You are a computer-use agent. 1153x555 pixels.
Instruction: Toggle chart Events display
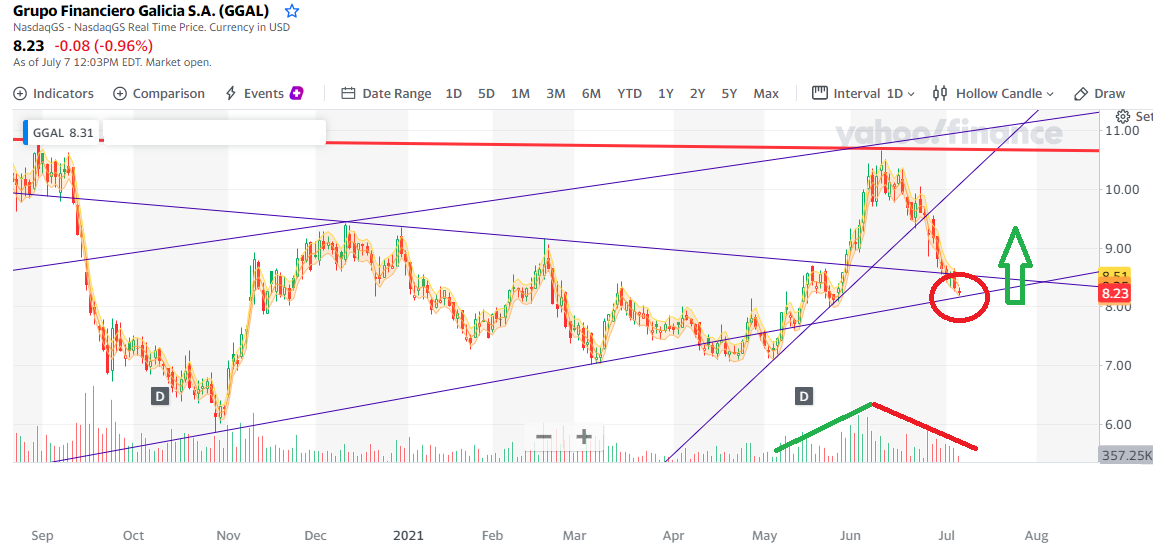(x=264, y=93)
